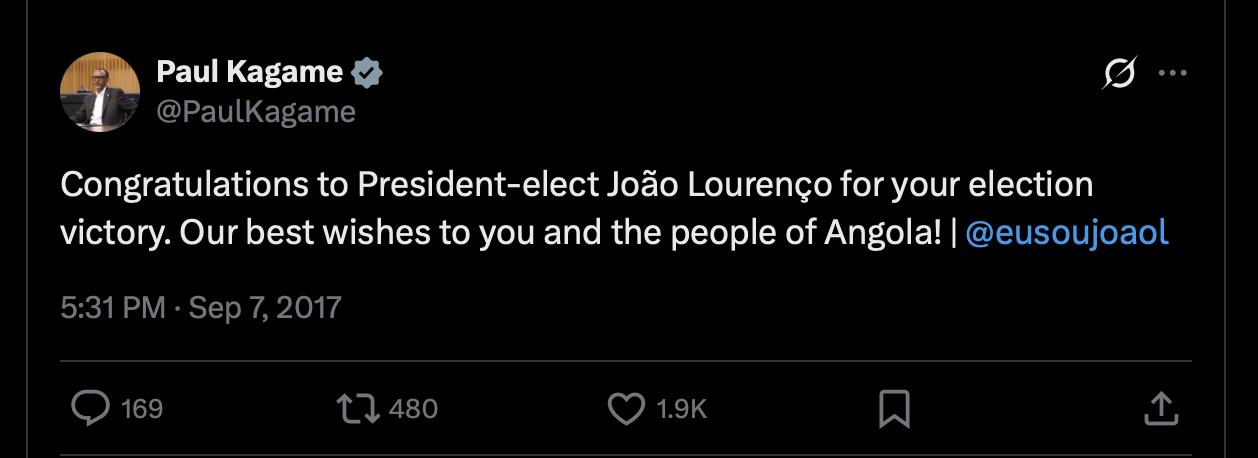Toggle the bookmark icon on this post
The height and width of the screenshot is (458, 1258).
(893, 408)
